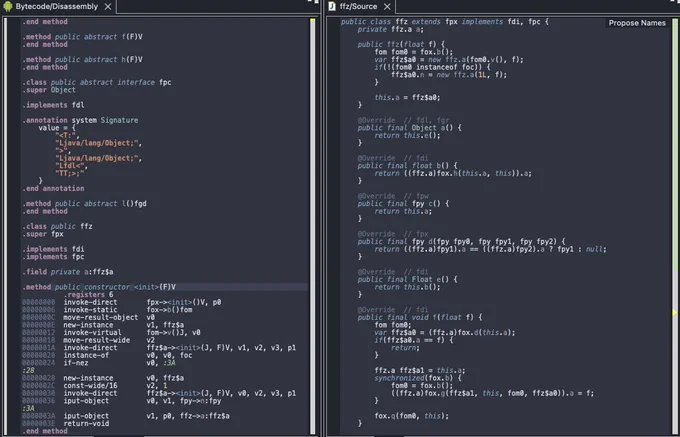Click the '"TT;>;"' string line
The width and height of the screenshot is (680, 437).
tap(70, 173)
